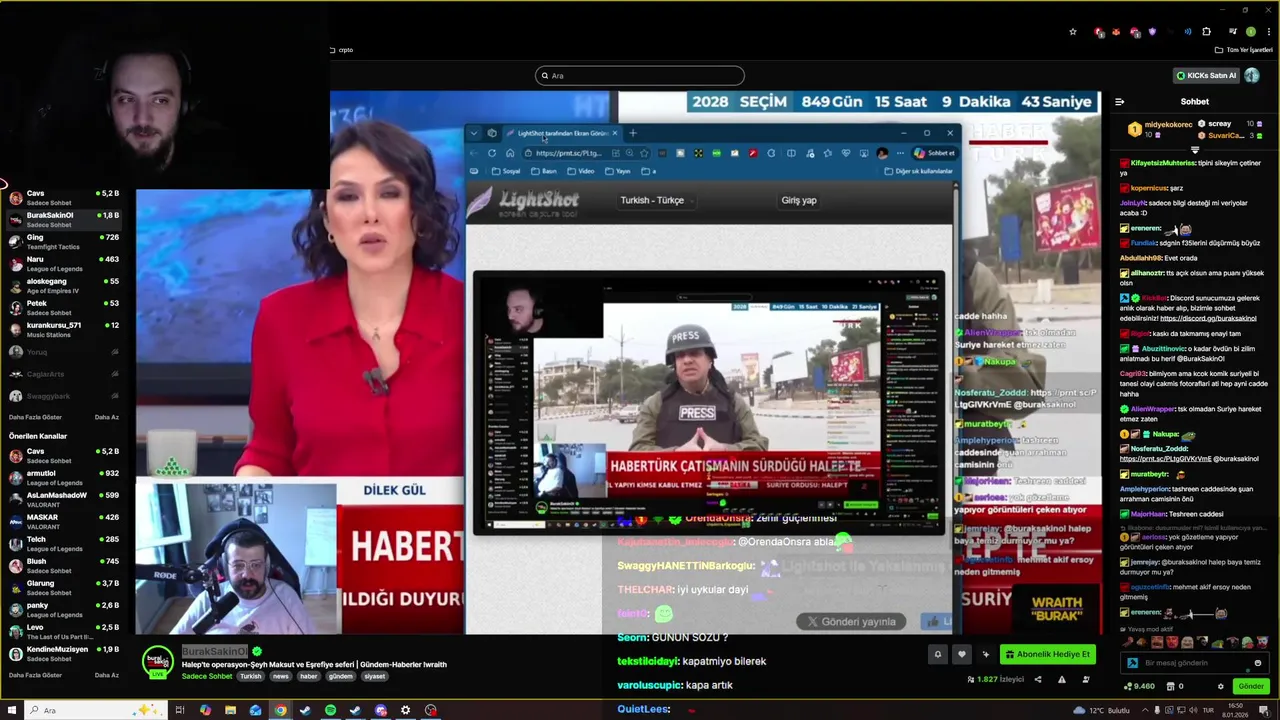
Task: Share the stream via the share icon
Action: coord(1037,680)
